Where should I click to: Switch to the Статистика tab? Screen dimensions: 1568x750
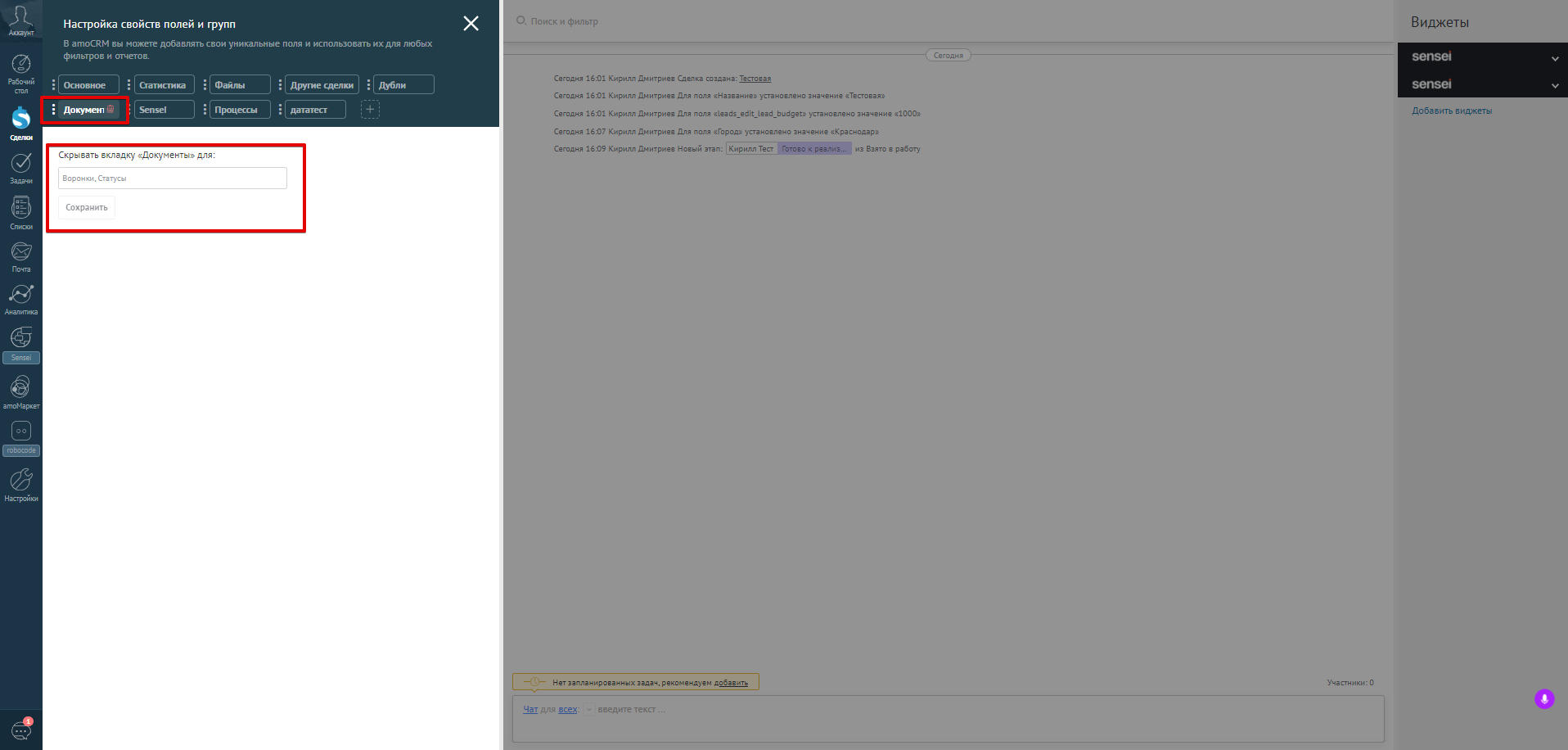(x=164, y=85)
